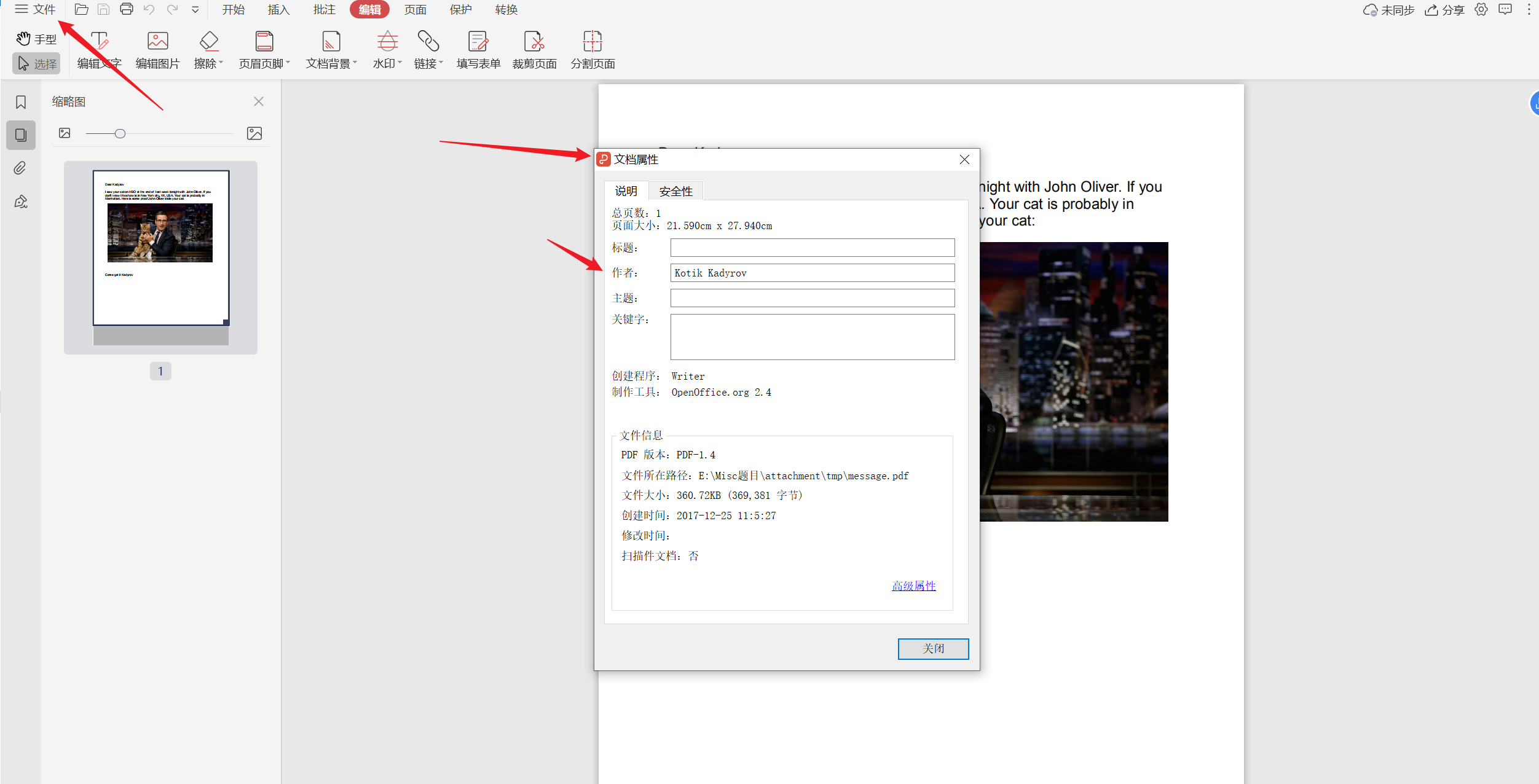Close the 文档属性 dialog with X
Screen dimensions: 1539x784
(964, 160)
